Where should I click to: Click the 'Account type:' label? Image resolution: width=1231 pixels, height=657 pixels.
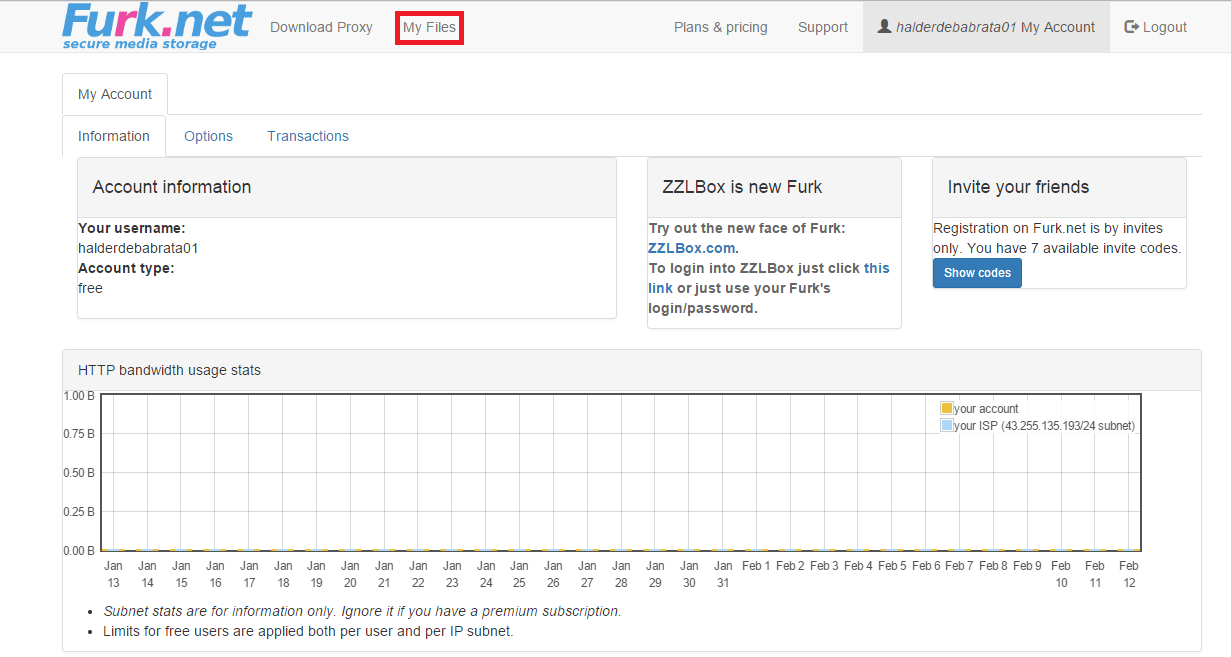[x=126, y=268]
